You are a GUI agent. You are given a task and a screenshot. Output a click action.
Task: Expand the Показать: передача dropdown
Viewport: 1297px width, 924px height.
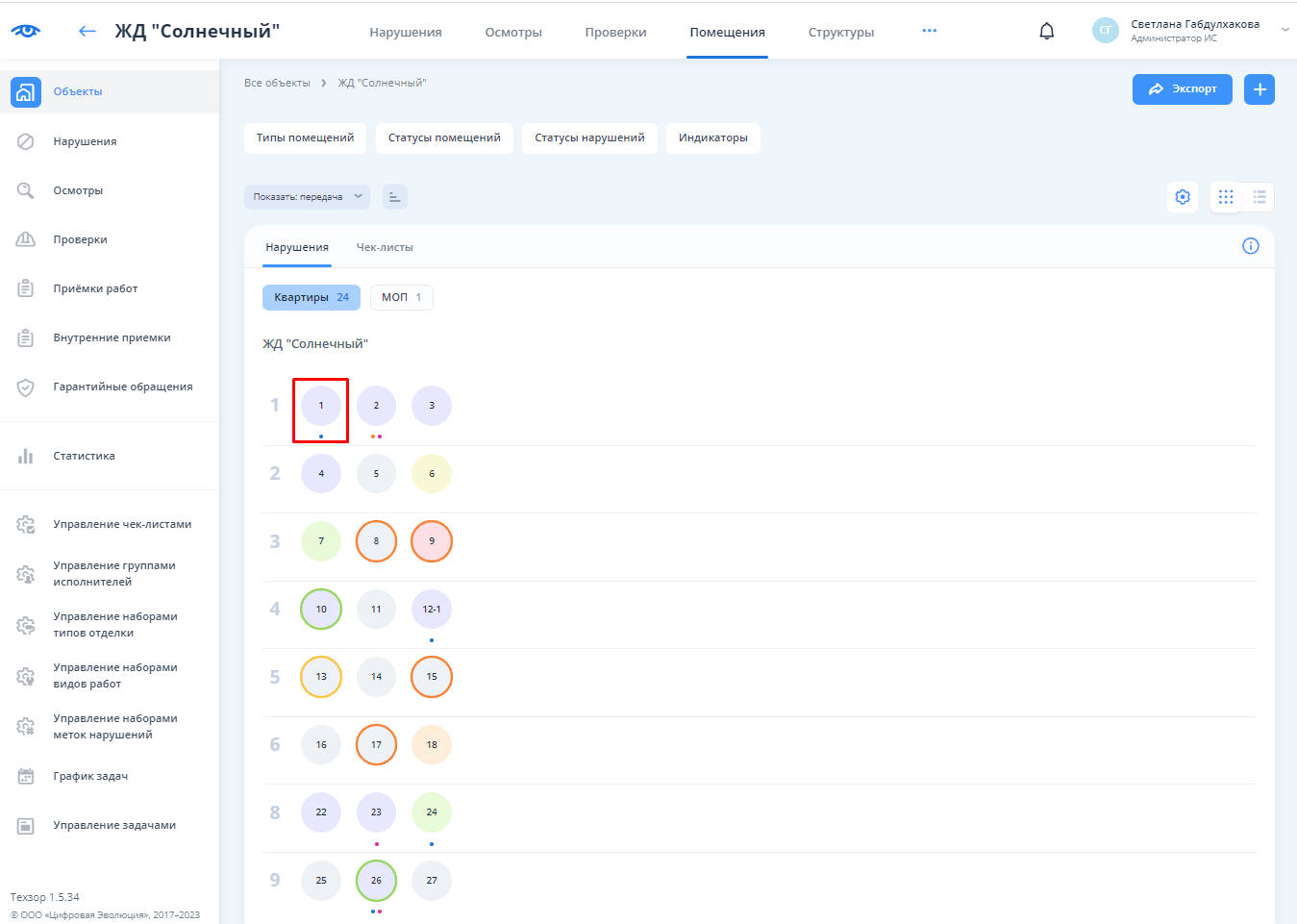(307, 197)
